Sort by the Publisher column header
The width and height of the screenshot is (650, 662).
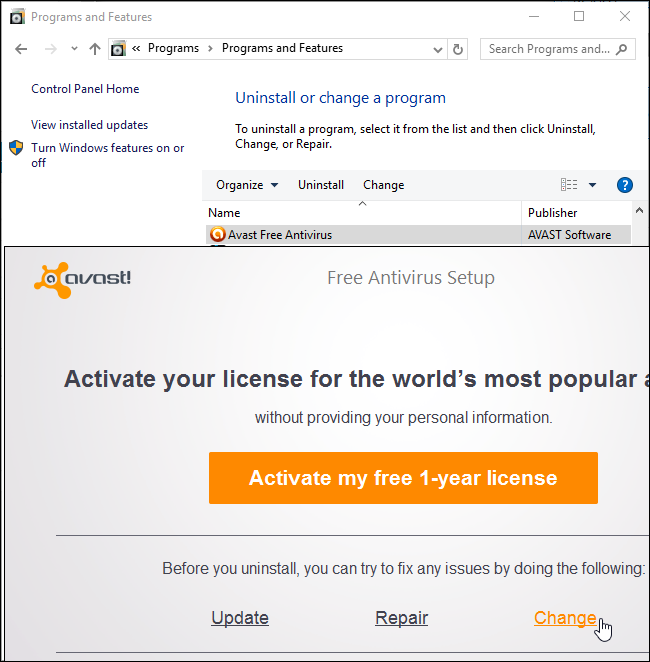(x=576, y=213)
